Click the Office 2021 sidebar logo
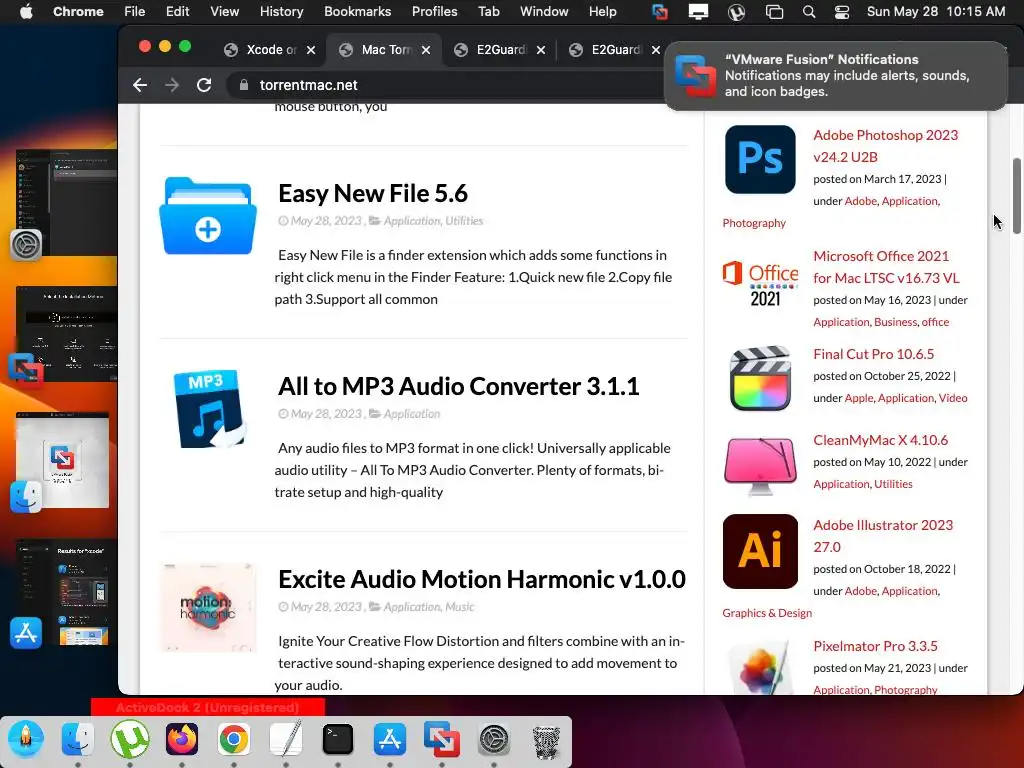Image resolution: width=1024 pixels, height=768 pixels. click(x=760, y=283)
